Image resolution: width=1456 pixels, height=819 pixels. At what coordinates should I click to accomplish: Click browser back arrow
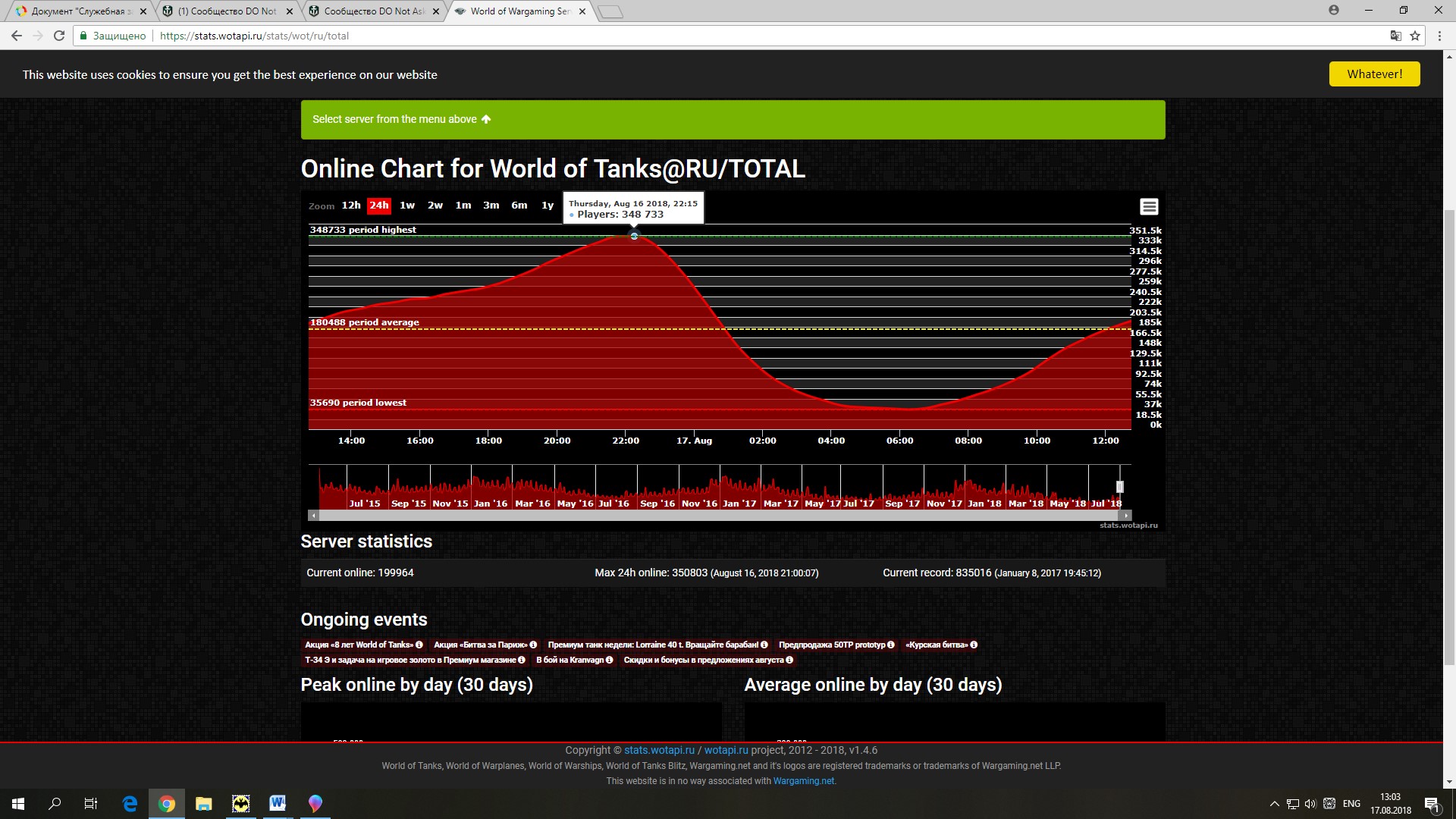(17, 36)
